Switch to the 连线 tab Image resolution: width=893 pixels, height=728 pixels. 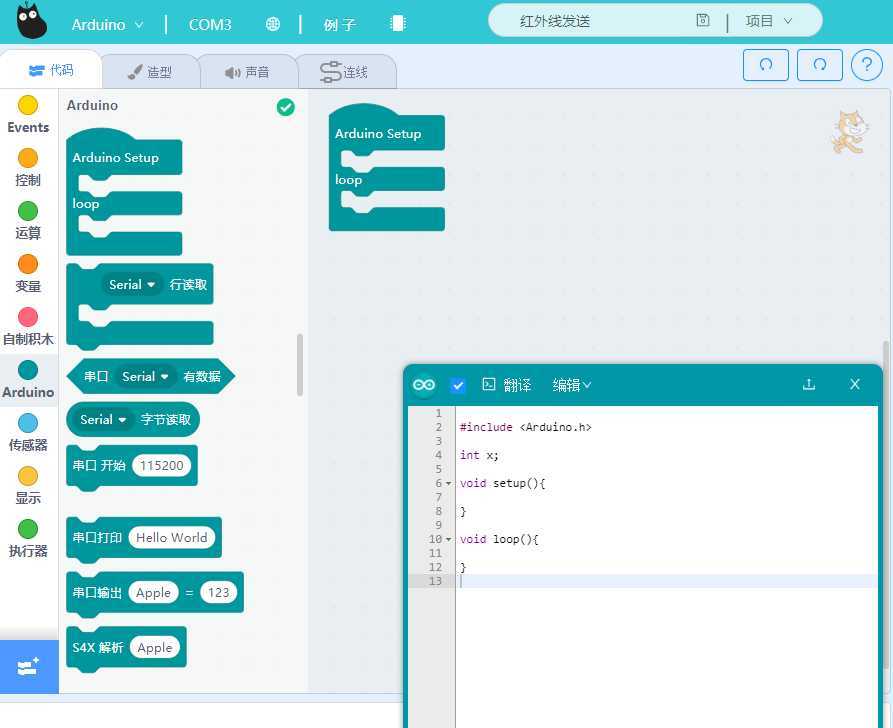click(x=346, y=72)
